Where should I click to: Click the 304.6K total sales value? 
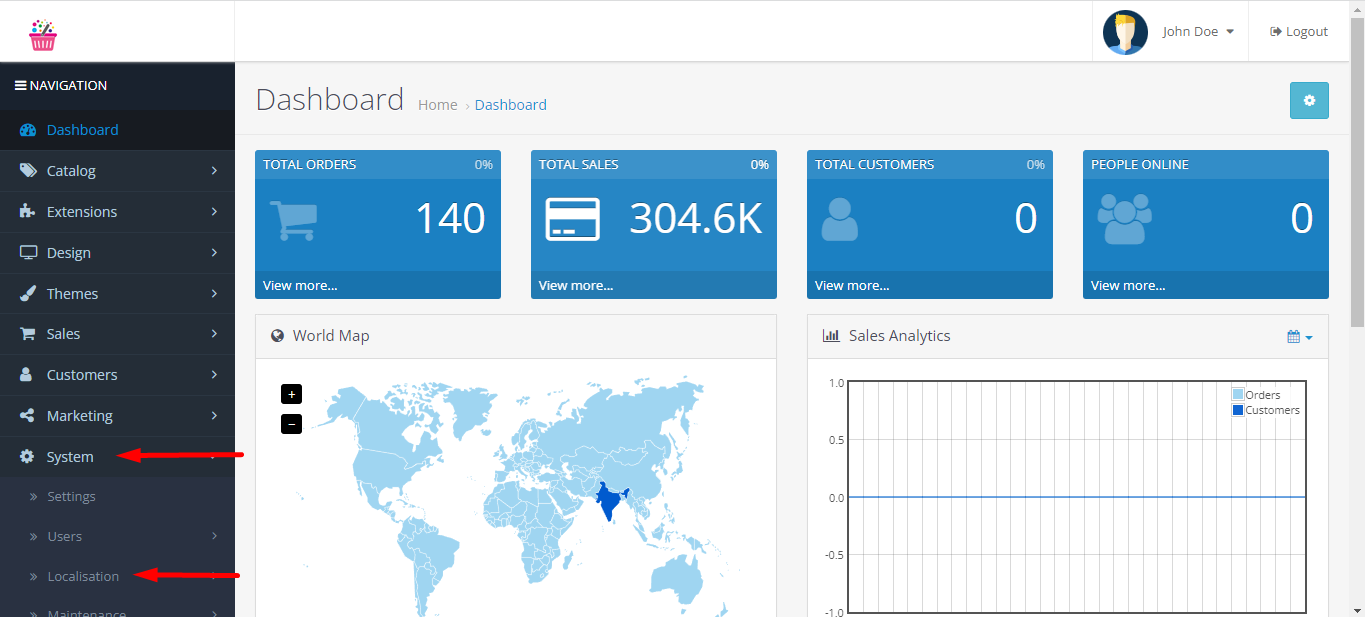[696, 219]
